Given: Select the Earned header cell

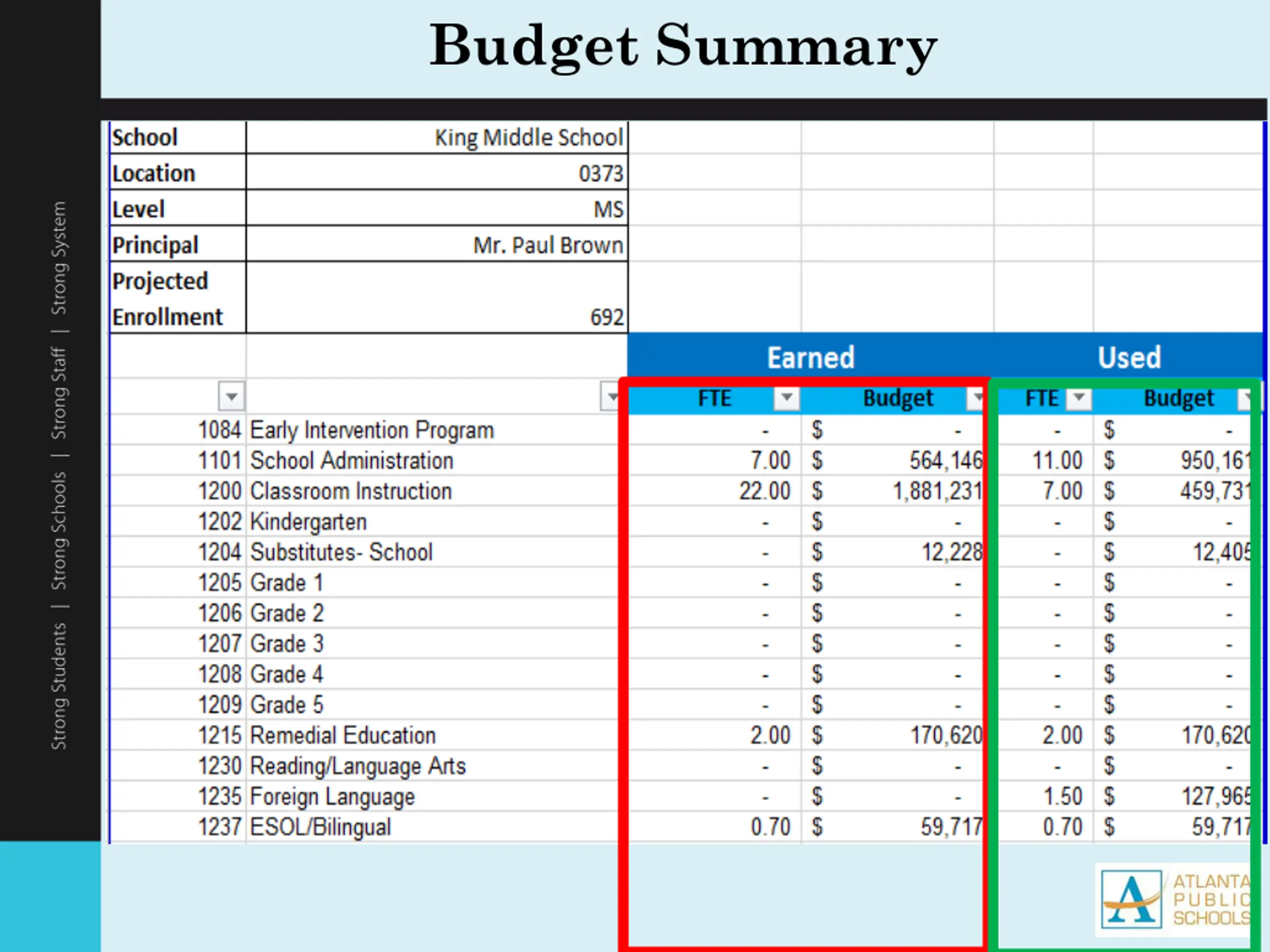Looking at the screenshot, I should [x=811, y=357].
